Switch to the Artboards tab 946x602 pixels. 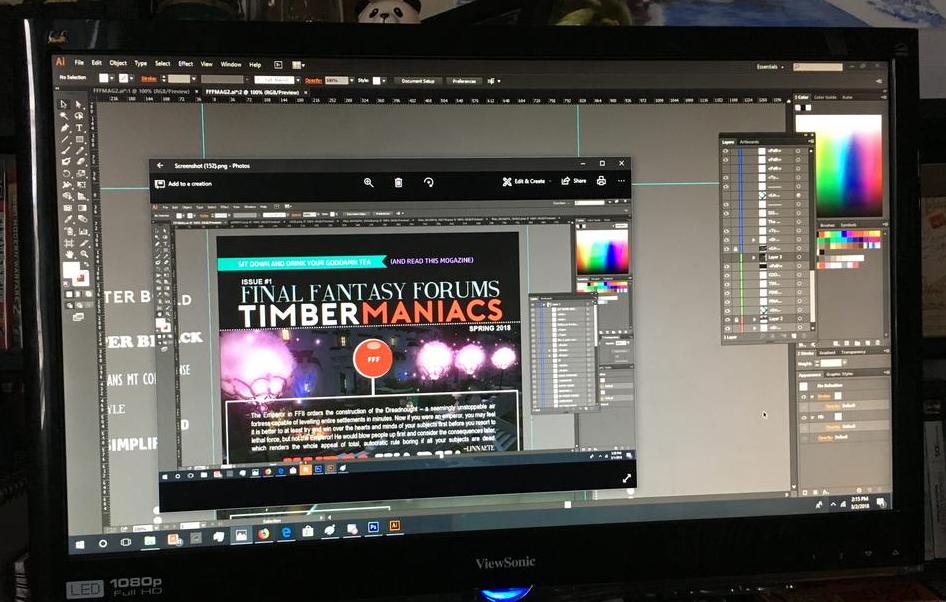[748, 142]
